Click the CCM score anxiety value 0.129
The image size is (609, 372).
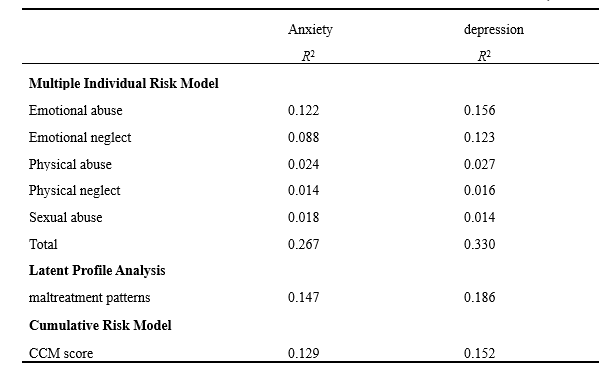[x=303, y=353]
